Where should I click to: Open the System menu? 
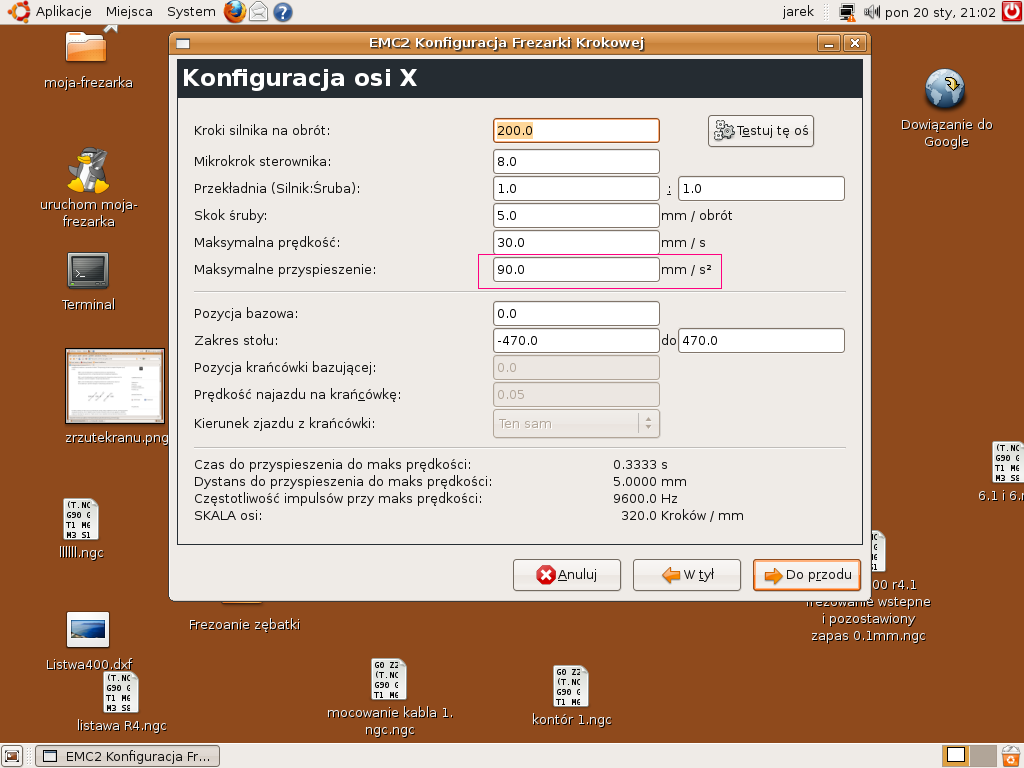pyautogui.click(x=191, y=12)
